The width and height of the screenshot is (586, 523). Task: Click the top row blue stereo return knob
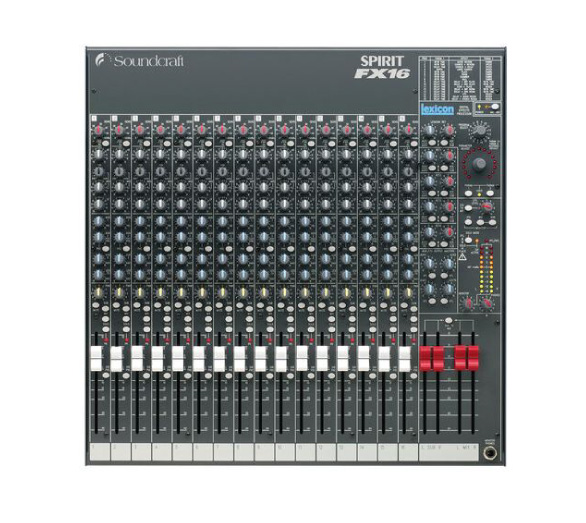point(430,130)
